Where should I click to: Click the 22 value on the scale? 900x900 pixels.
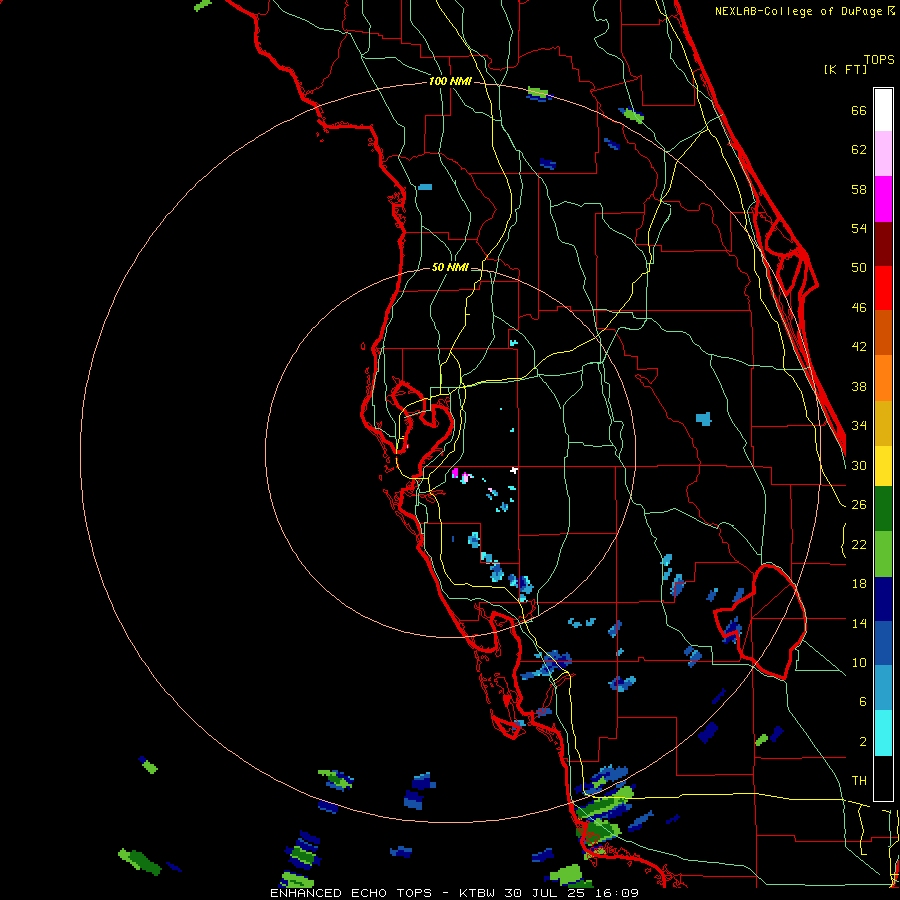click(859, 544)
